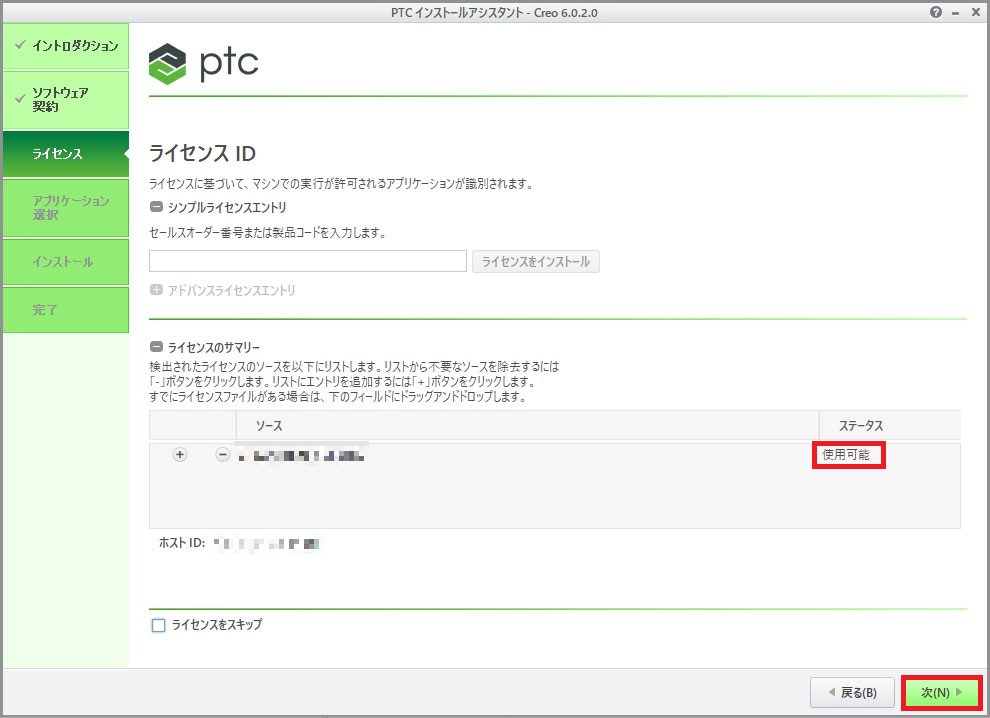The width and height of the screenshot is (990, 718).
Task: Close the installer window
Action: 975,12
